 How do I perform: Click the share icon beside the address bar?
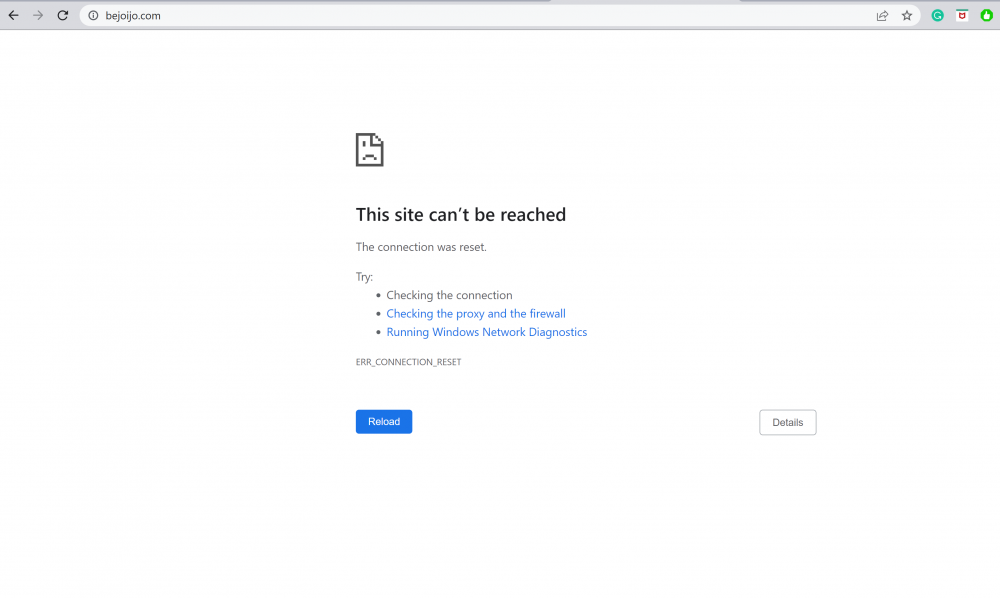pos(882,15)
